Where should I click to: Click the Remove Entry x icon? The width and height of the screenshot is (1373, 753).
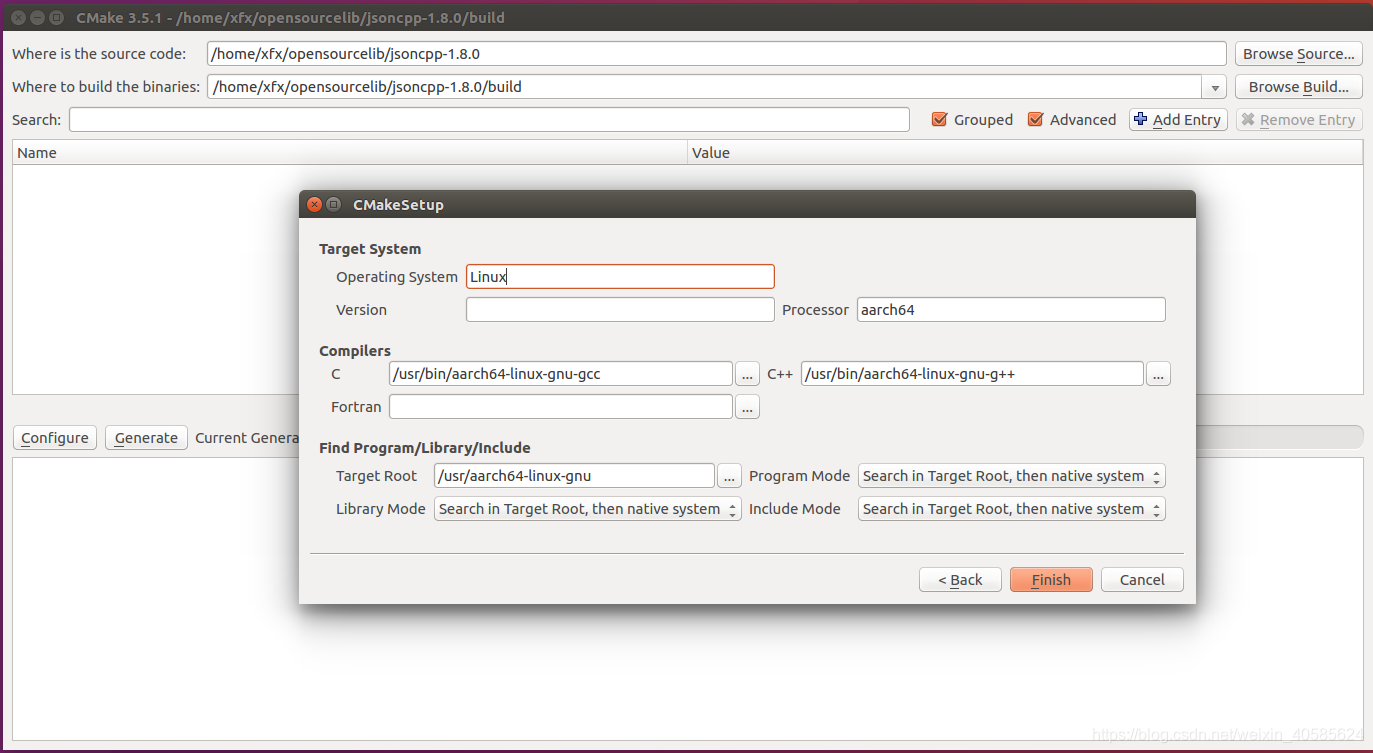click(1248, 119)
